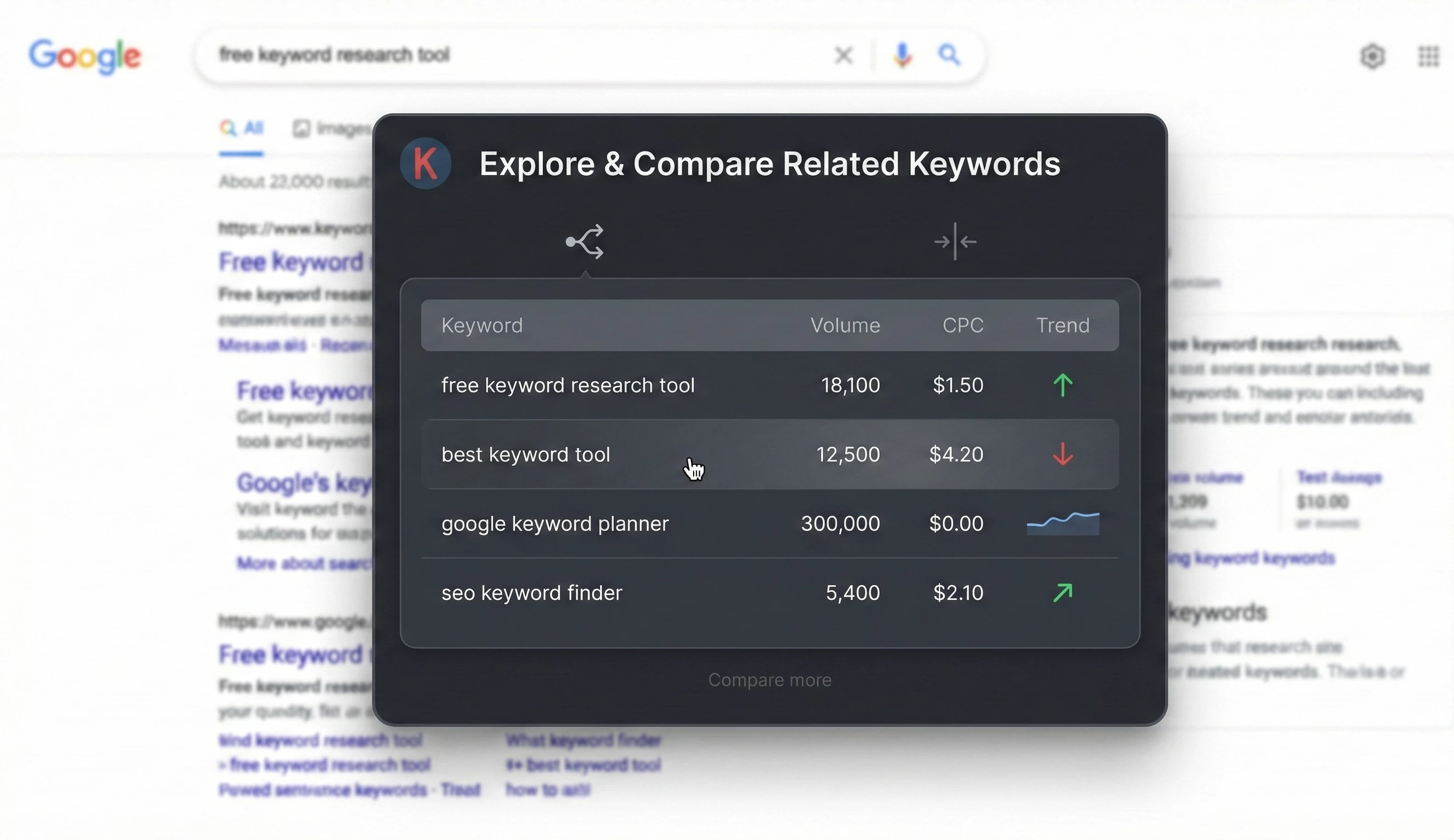Select the 'seo keyword finder' keyword row

pyautogui.click(x=770, y=592)
